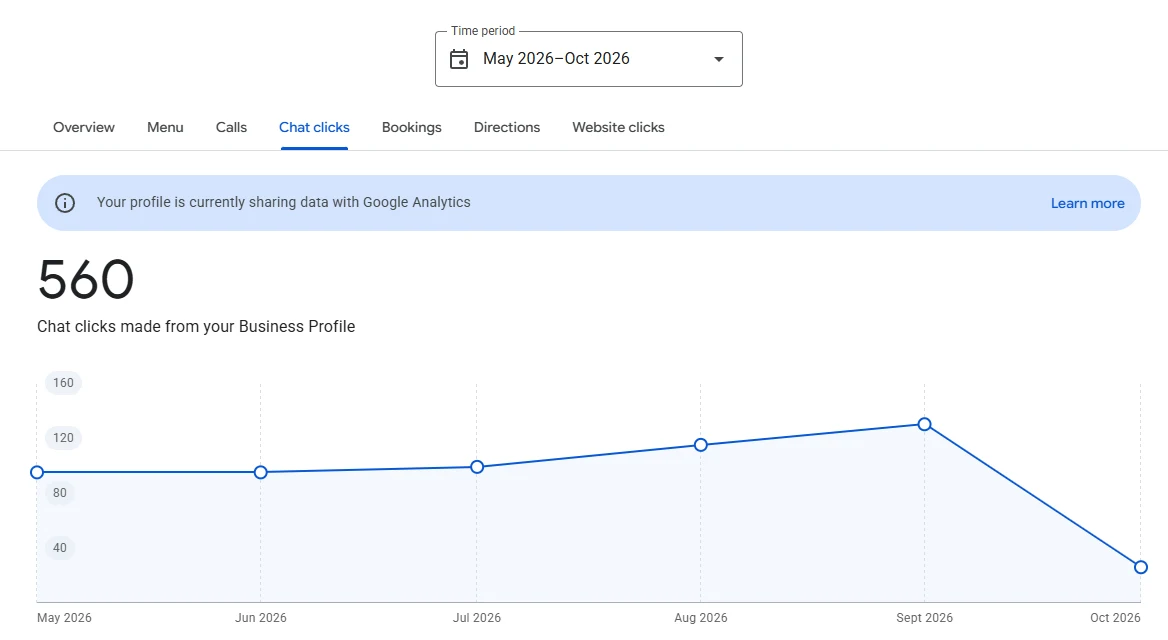This screenshot has width=1168, height=640.
Task: Switch to the Website clicks tab
Action: click(x=618, y=127)
